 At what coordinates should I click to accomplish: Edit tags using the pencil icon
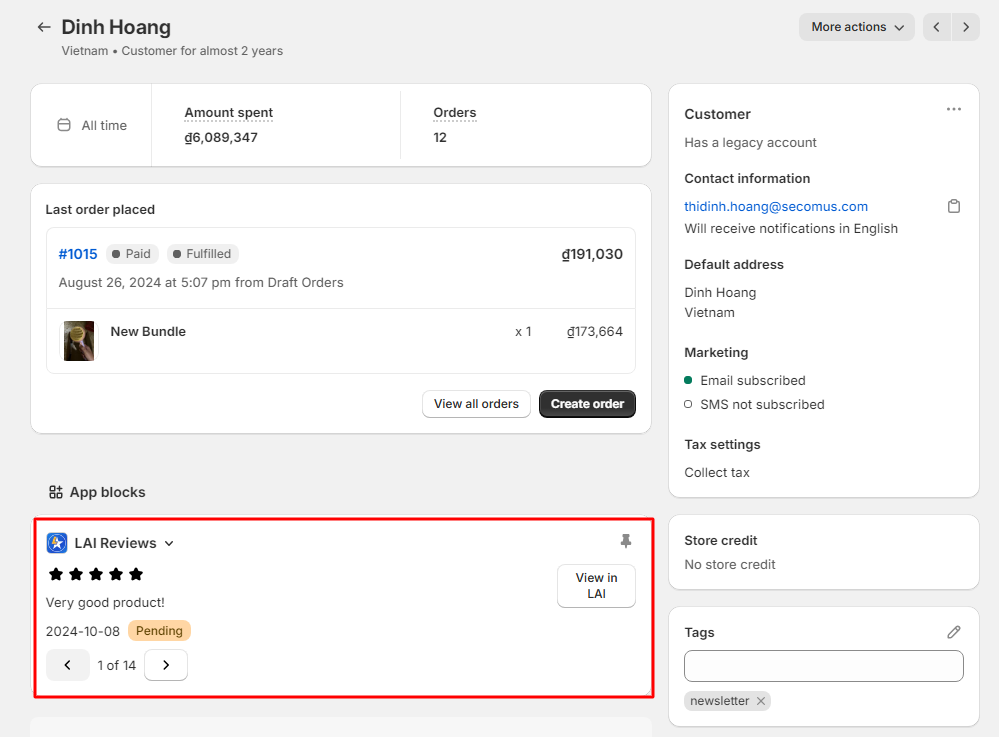(953, 632)
